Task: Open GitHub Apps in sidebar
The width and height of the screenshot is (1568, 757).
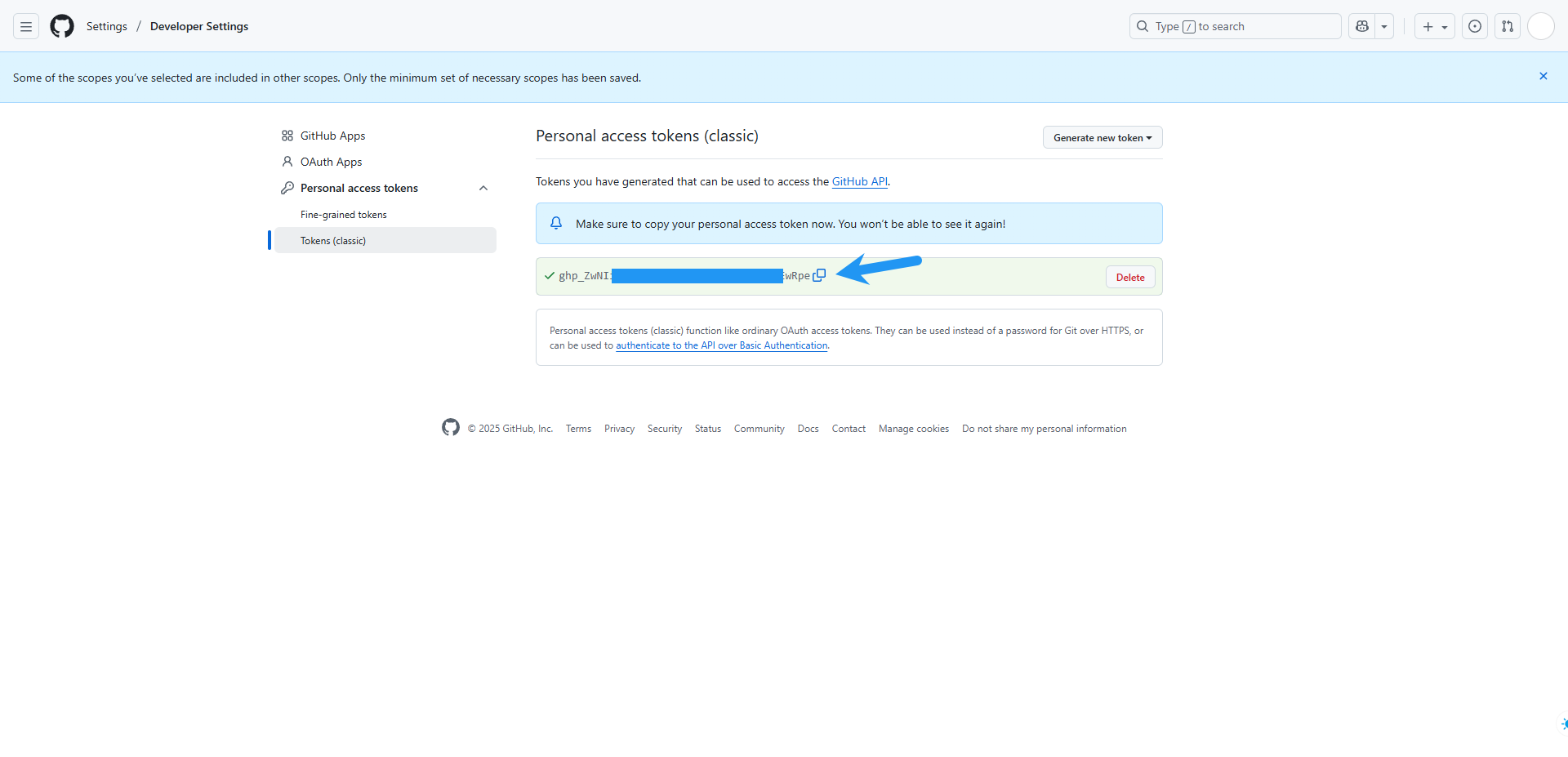Action: [x=332, y=136]
